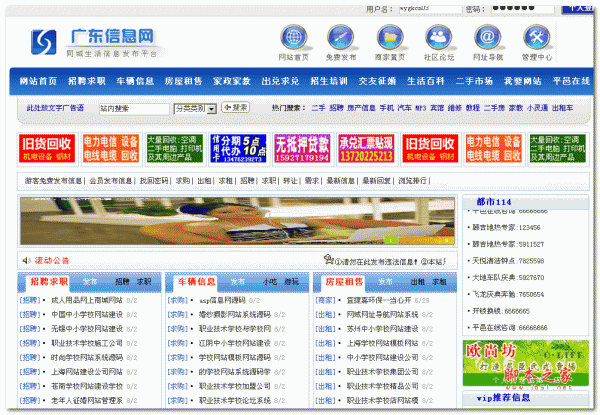Click the vip推荐信息 panel heading
The height and width of the screenshot is (415, 600).
click(503, 398)
